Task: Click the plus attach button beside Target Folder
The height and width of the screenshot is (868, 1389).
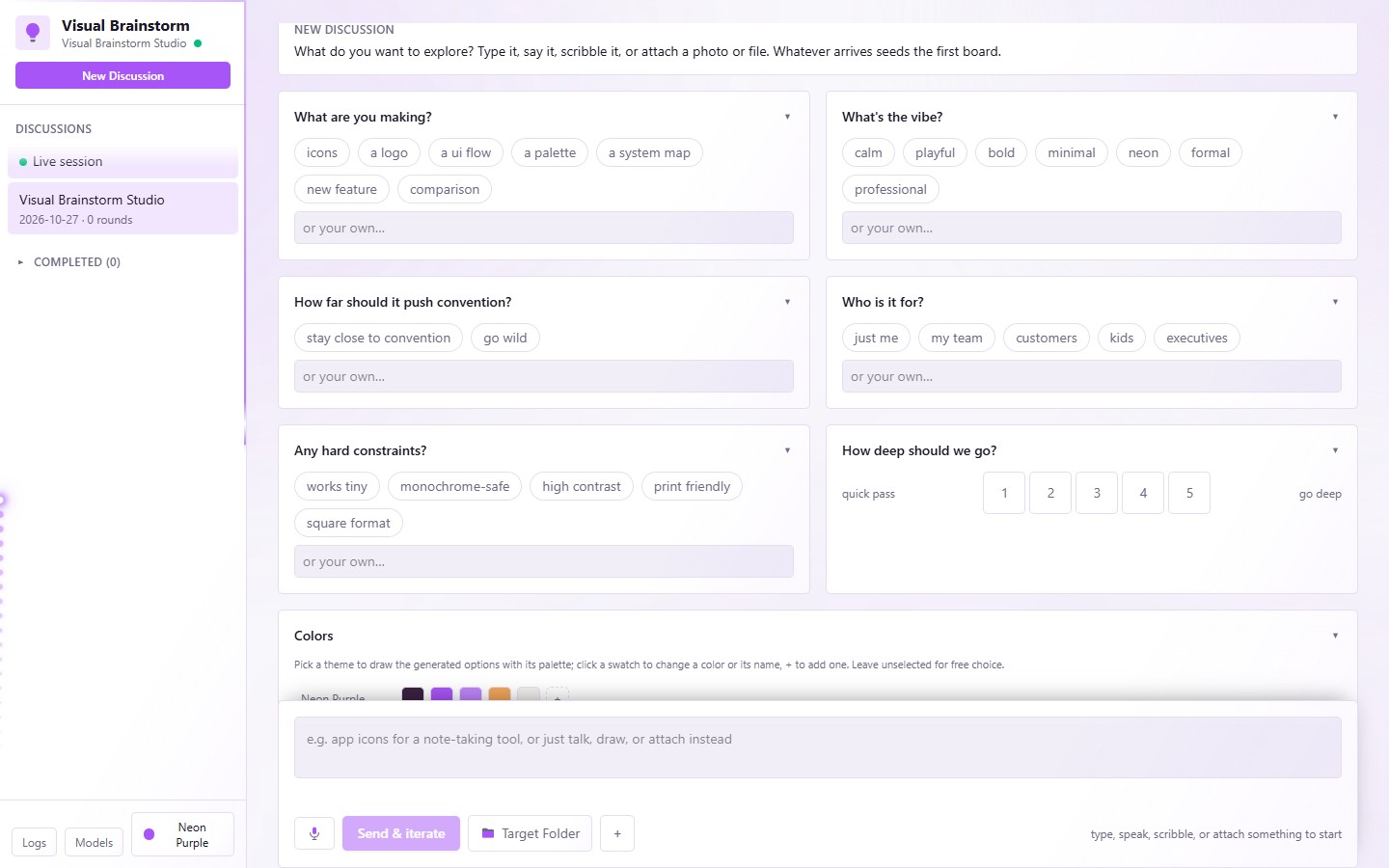Action: (x=617, y=833)
